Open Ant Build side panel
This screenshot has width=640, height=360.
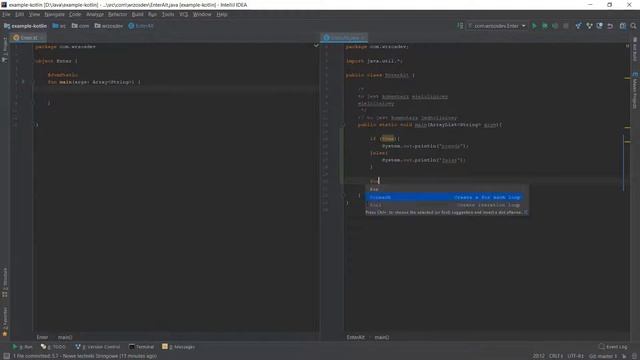(635, 49)
